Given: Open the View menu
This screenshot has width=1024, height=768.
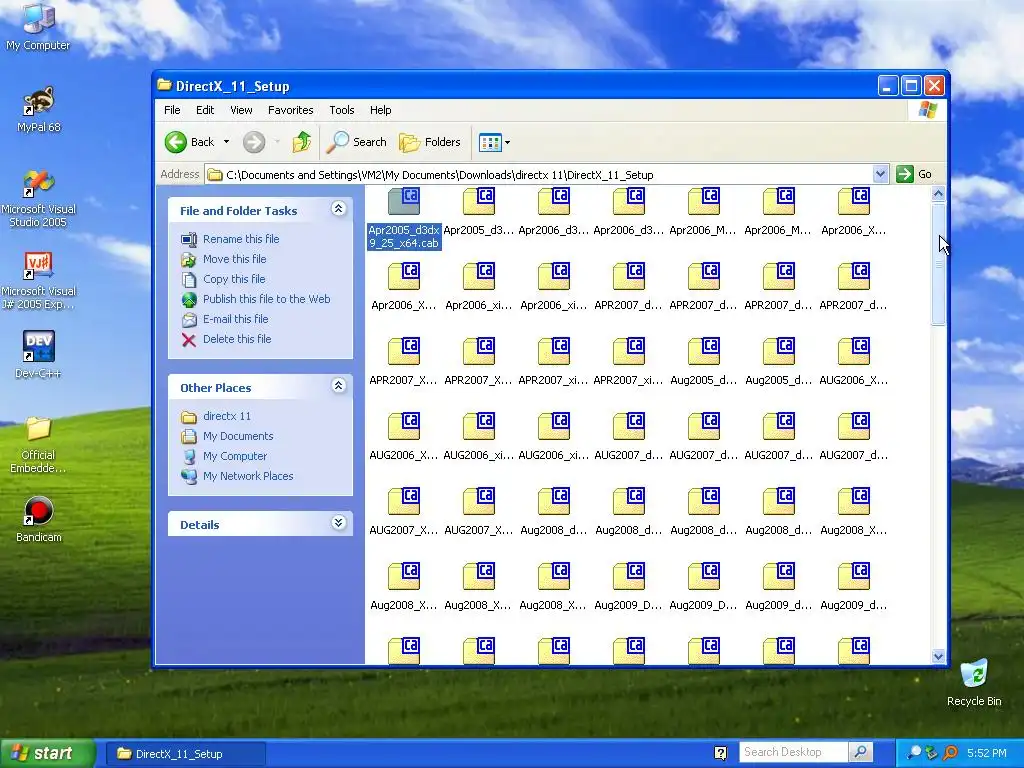Looking at the screenshot, I should click(x=241, y=110).
